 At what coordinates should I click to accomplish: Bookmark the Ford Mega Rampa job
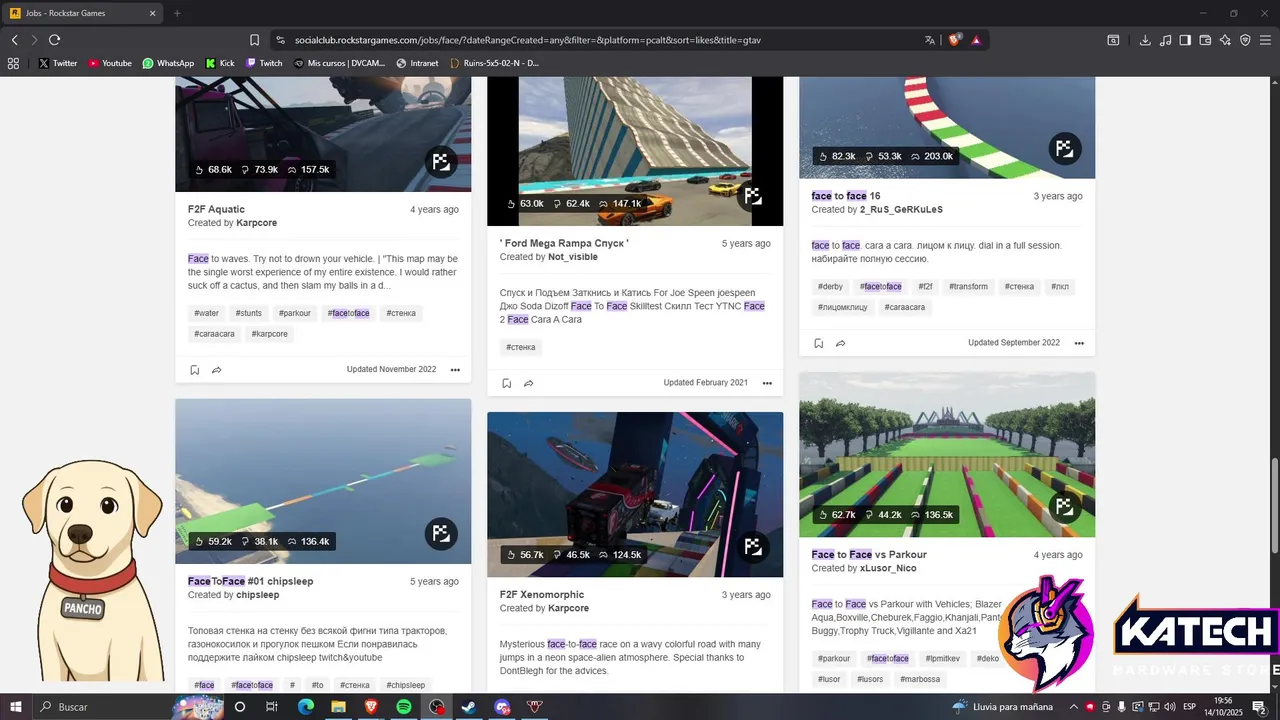pos(506,383)
